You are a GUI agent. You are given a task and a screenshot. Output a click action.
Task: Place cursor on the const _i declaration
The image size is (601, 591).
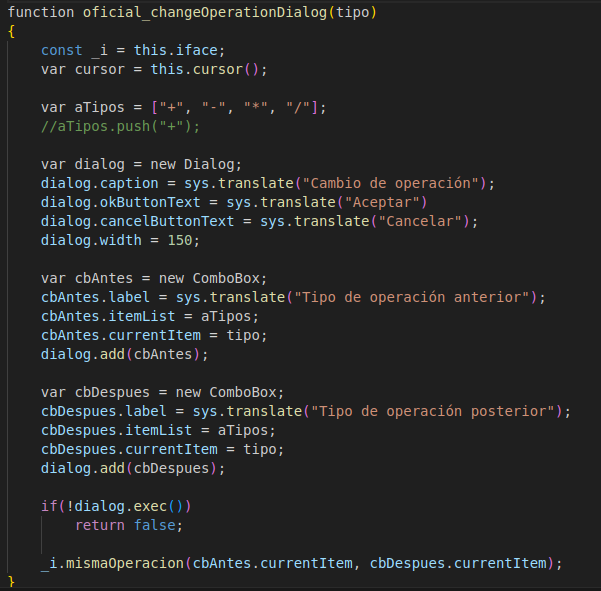tap(133, 51)
